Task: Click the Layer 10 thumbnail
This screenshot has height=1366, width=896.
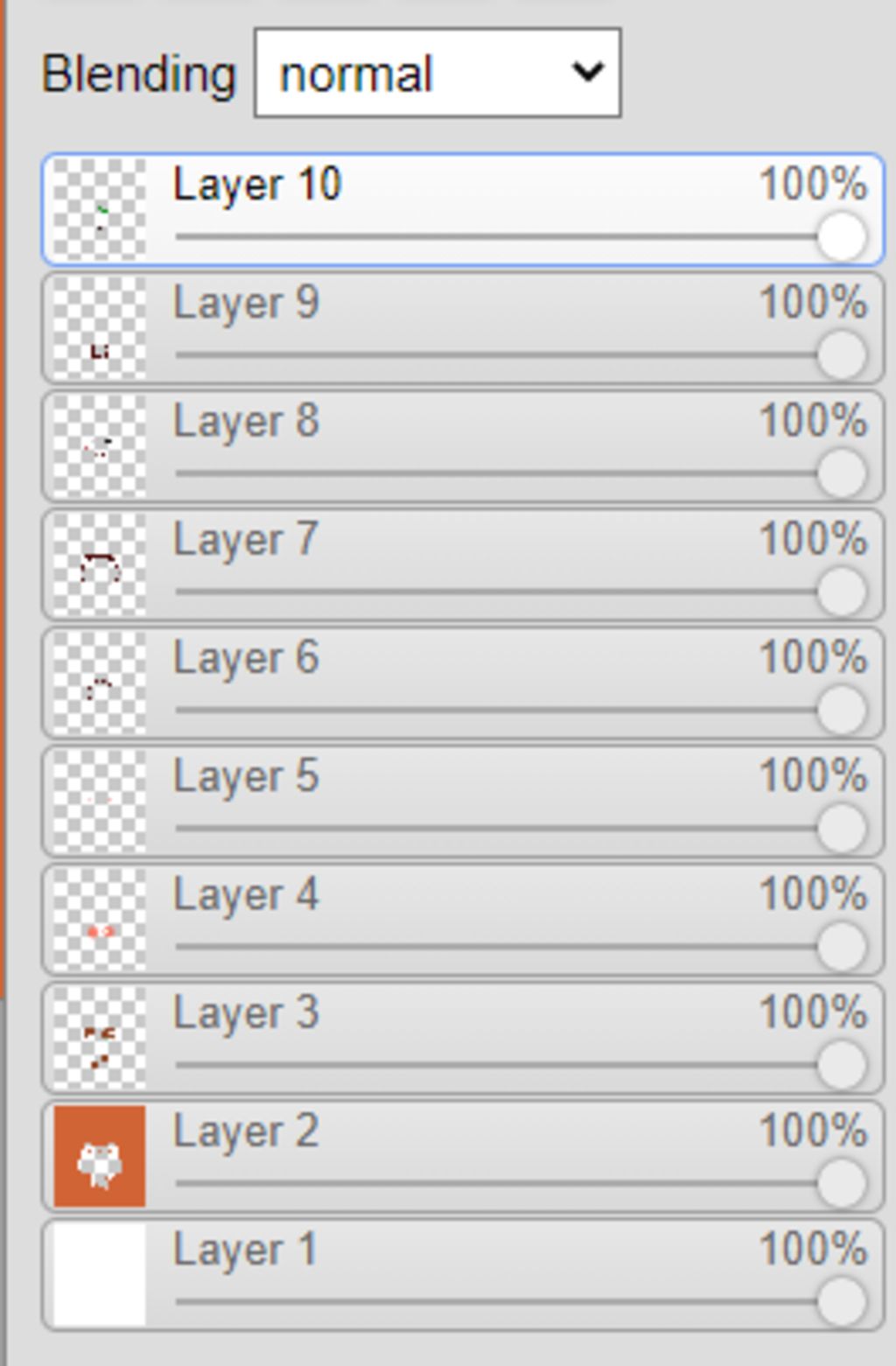Action: (x=100, y=210)
